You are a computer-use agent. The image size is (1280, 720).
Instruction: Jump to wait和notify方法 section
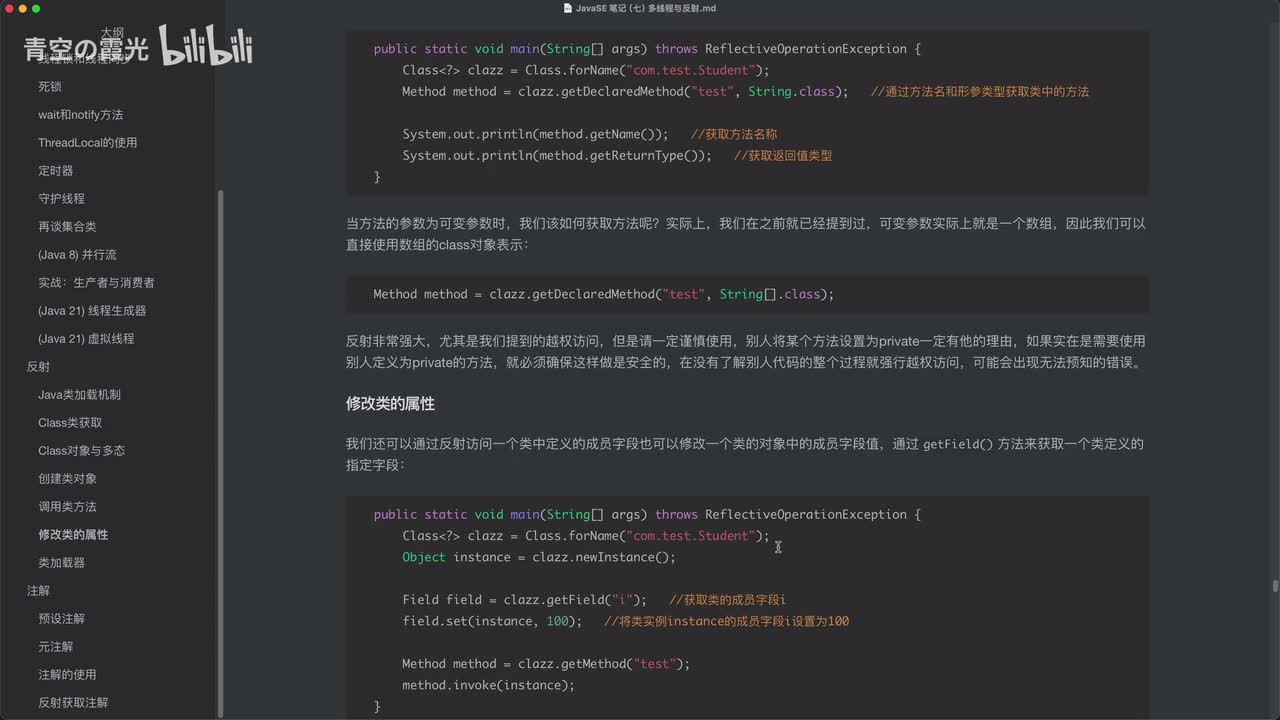(81, 115)
